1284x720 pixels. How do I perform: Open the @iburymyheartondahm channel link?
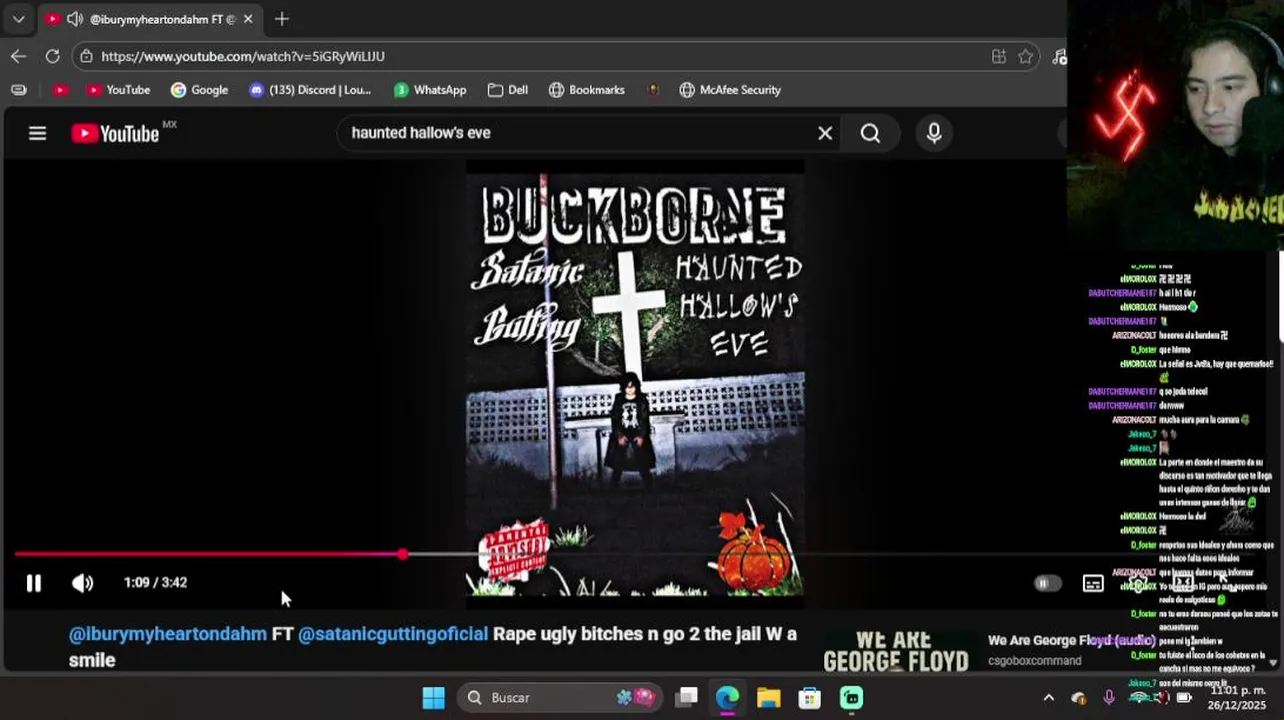(x=168, y=634)
